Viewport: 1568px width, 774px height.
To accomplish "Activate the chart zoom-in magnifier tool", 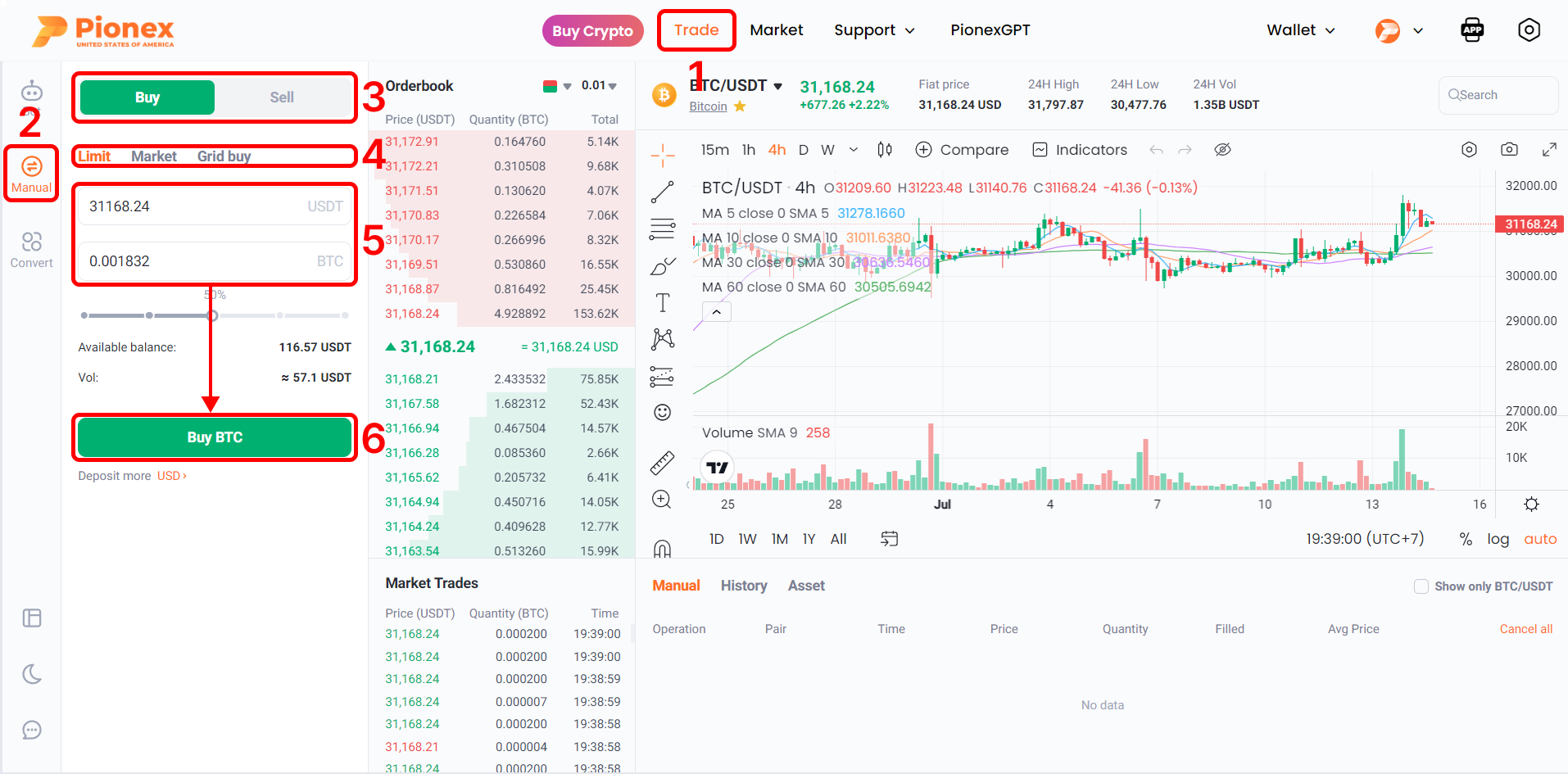I will (662, 499).
